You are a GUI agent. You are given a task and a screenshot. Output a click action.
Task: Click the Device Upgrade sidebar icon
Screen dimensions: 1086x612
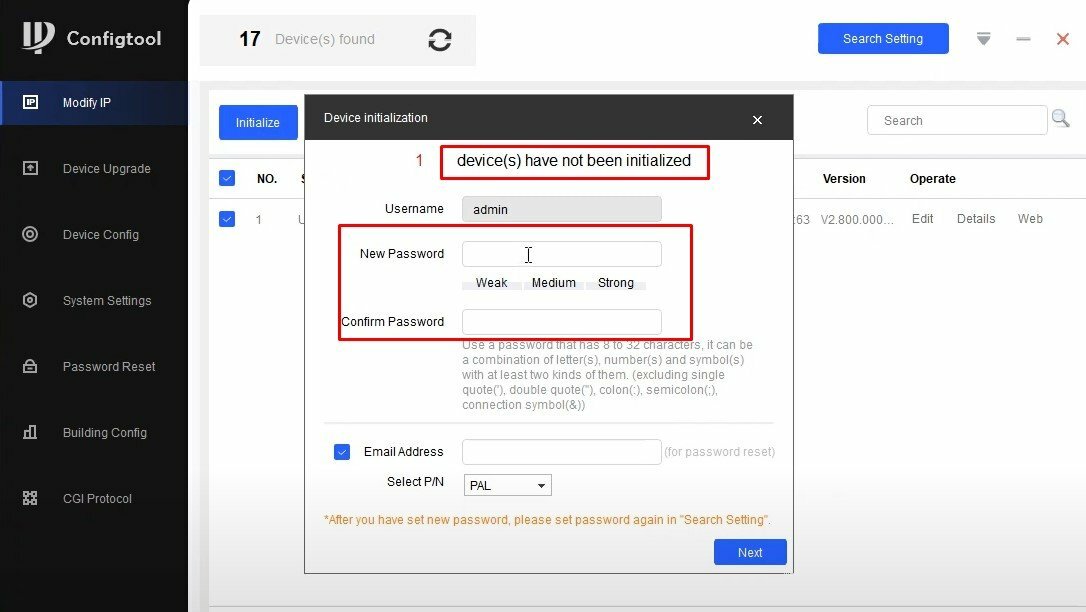(30, 168)
